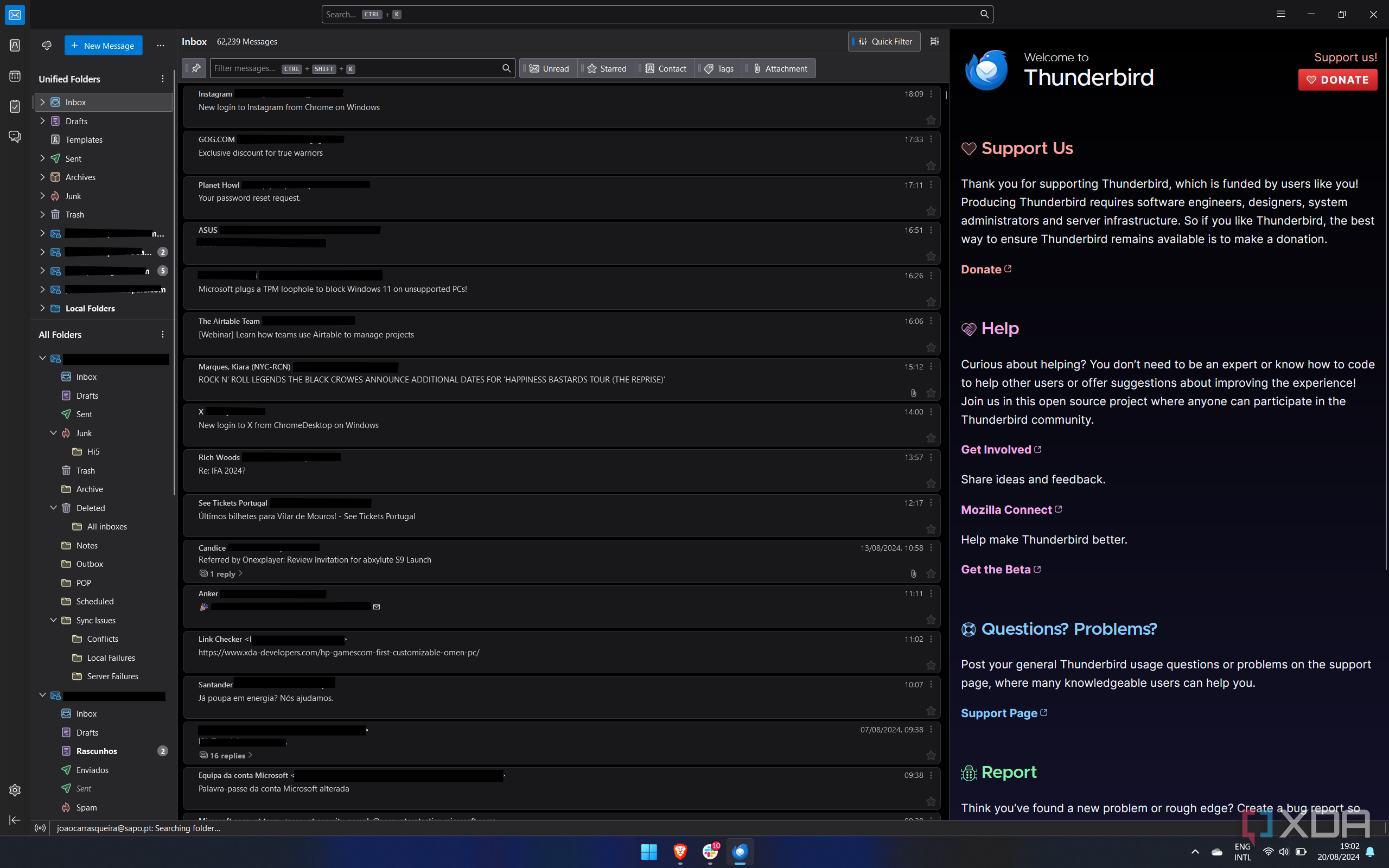
Task: Open notification center bell
Action: point(1370,851)
